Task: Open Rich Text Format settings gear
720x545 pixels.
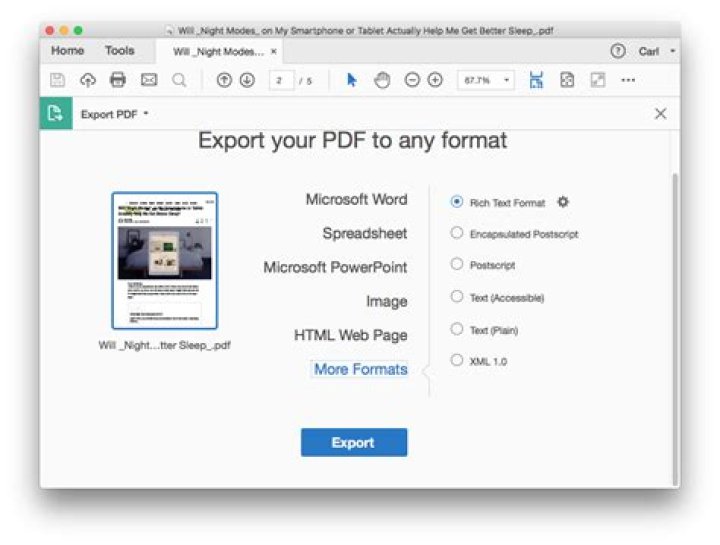Action: pyautogui.click(x=563, y=202)
